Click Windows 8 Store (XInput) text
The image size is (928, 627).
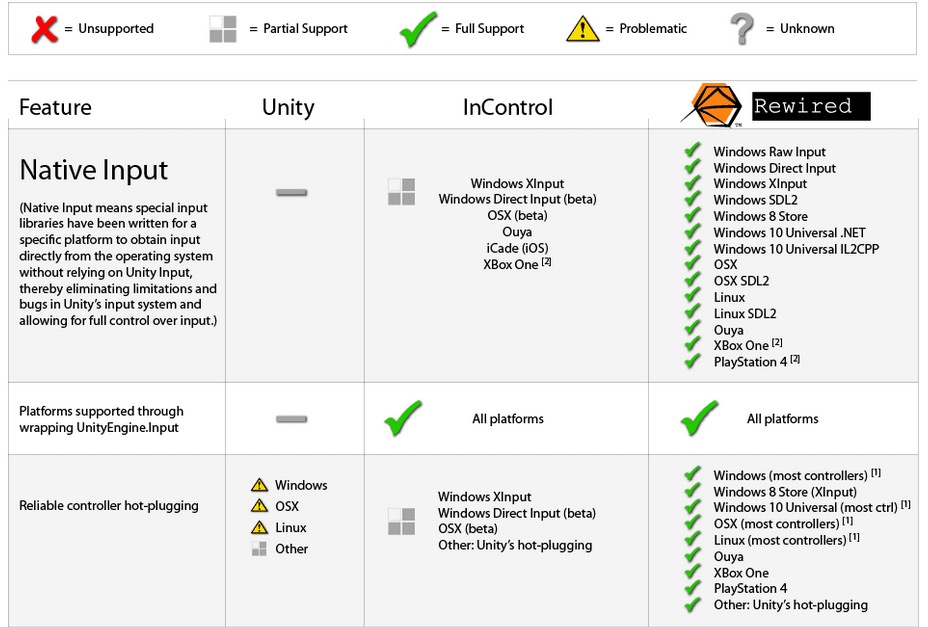coord(785,492)
